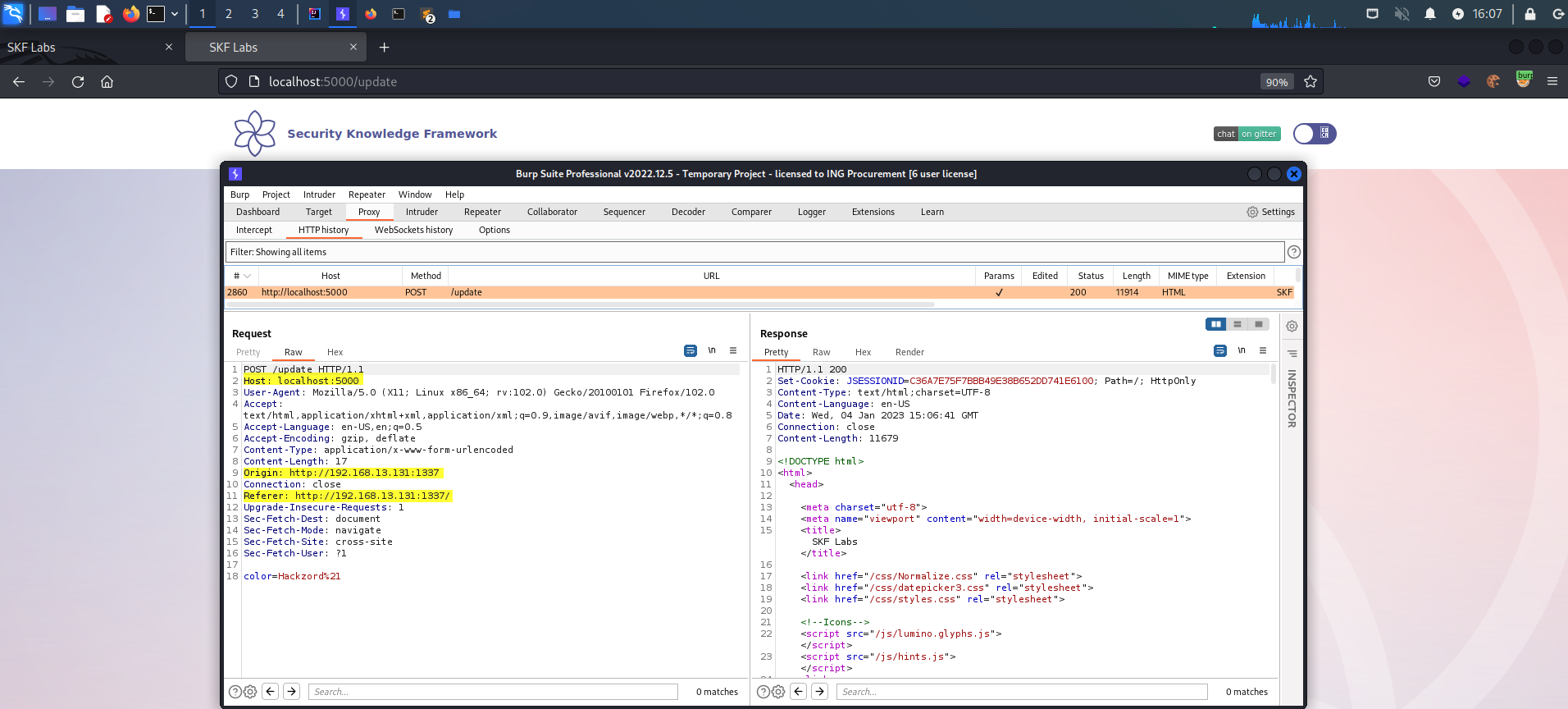Click into Request search field
This screenshot has height=709, width=1568.
point(493,692)
